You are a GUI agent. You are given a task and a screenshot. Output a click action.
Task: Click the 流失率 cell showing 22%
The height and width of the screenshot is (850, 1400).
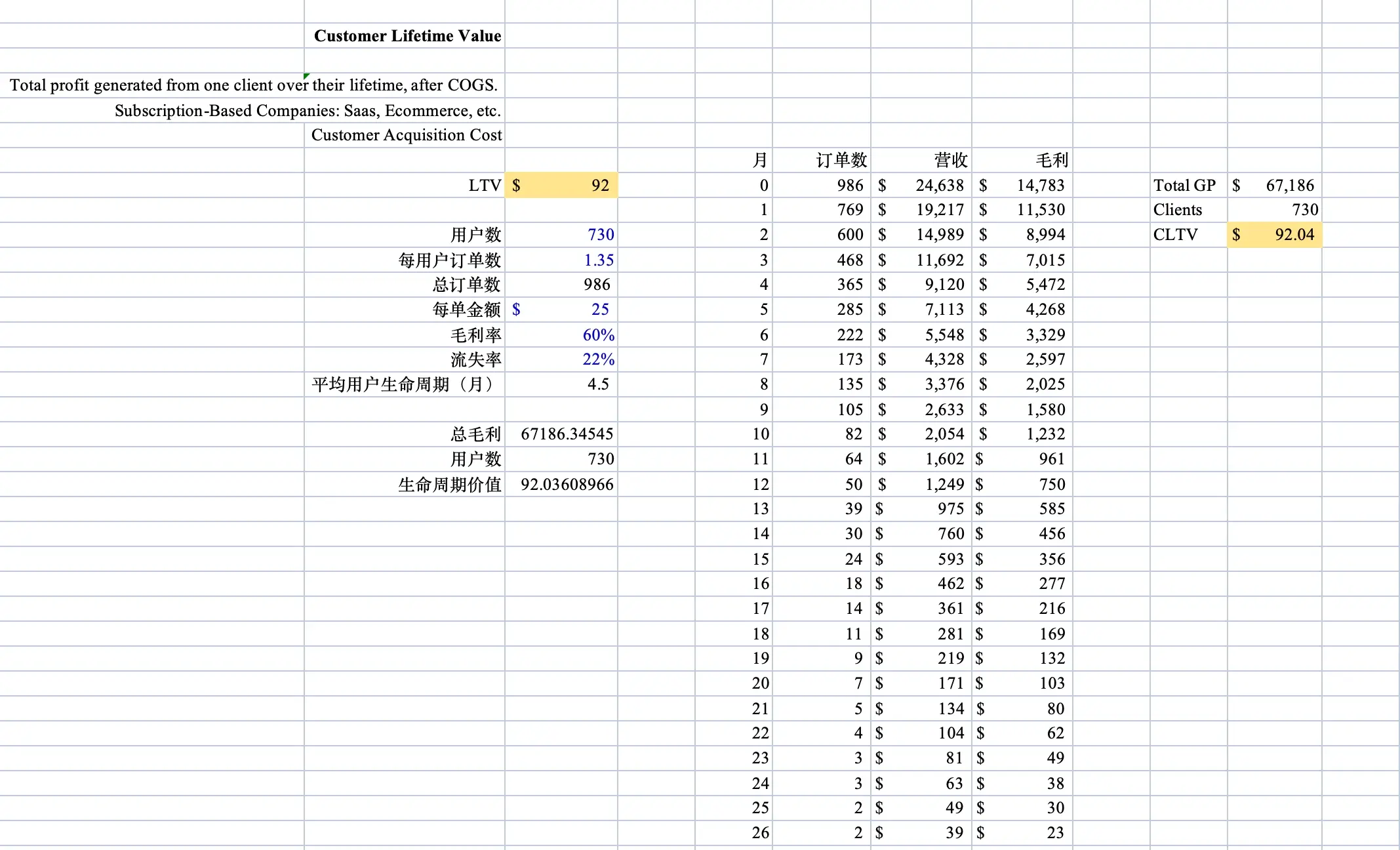(561, 359)
